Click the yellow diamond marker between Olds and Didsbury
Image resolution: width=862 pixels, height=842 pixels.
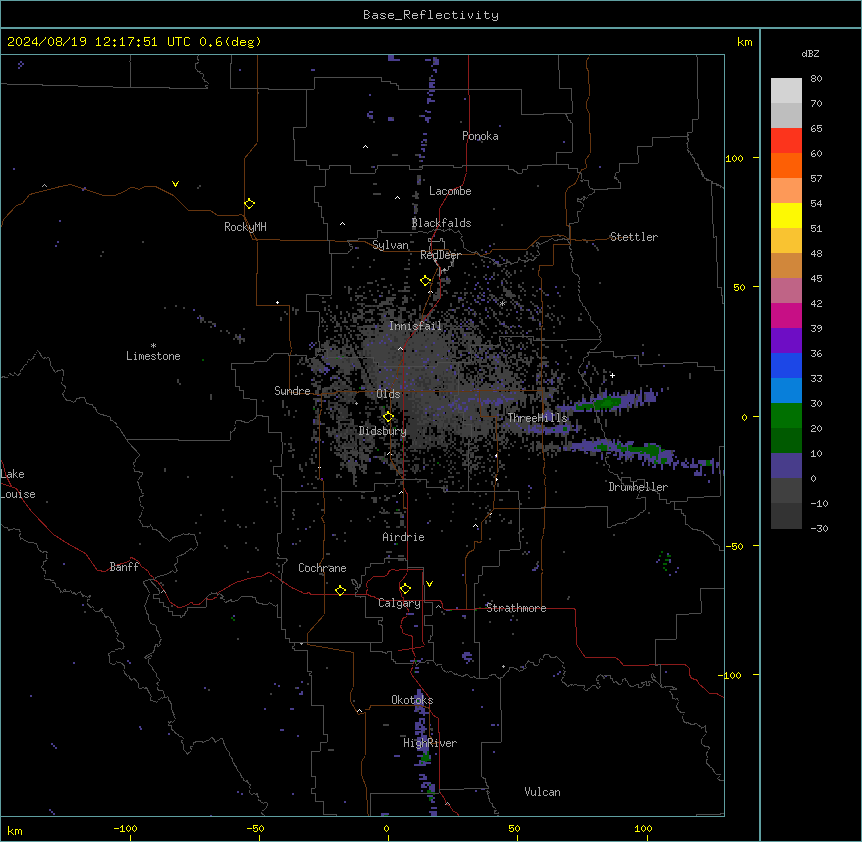[388, 417]
